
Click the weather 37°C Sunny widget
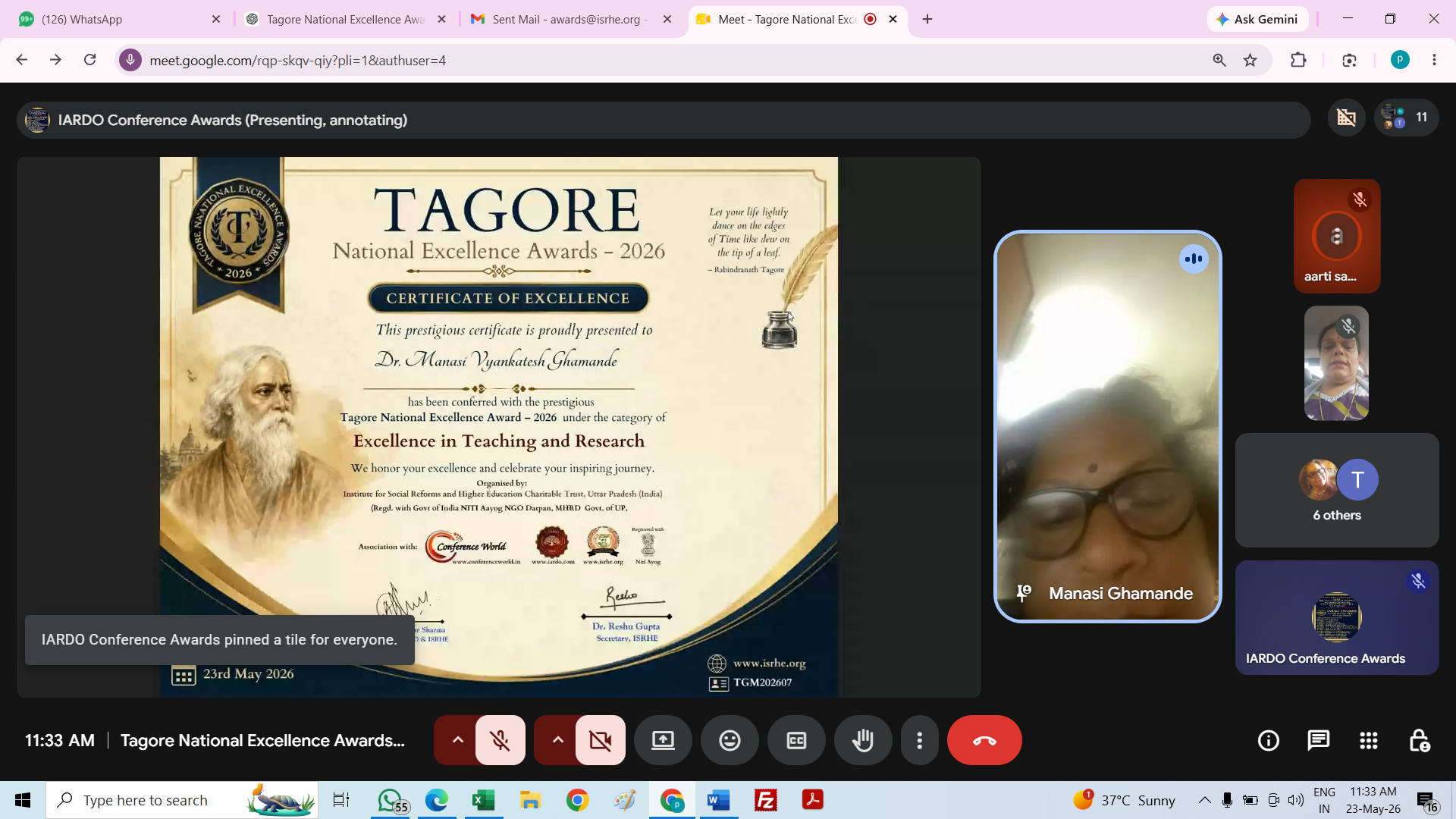[x=1125, y=800]
